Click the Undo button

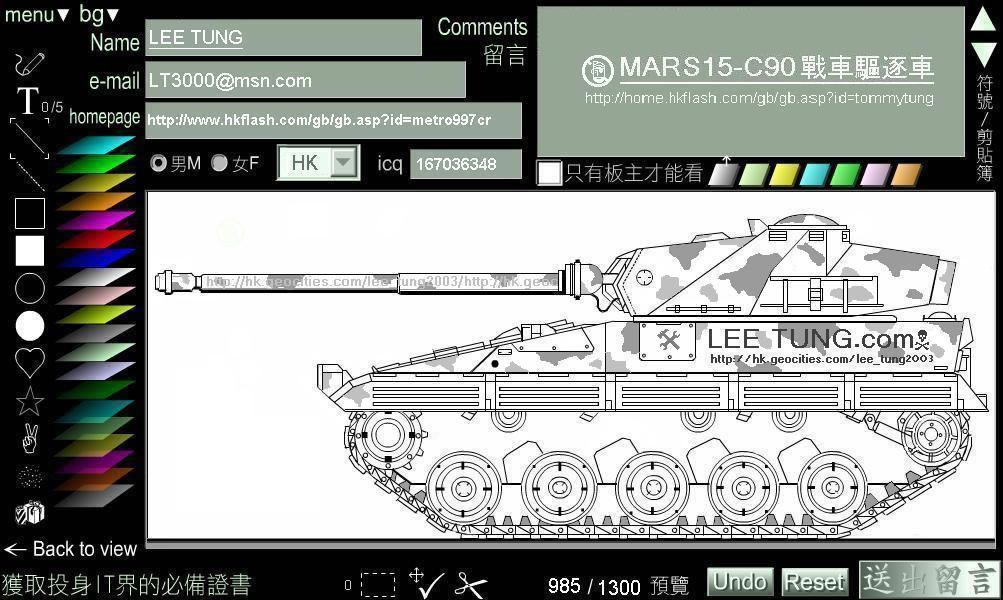[x=740, y=581]
